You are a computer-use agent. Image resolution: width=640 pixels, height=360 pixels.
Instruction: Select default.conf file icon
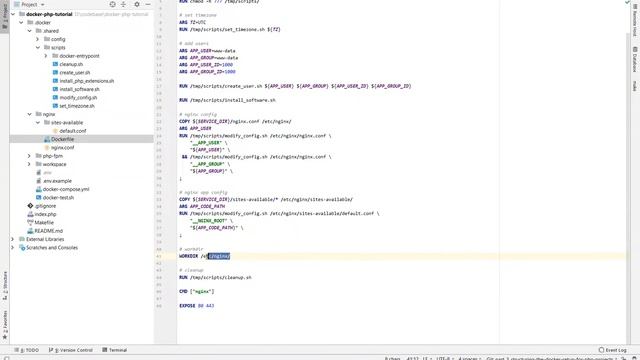55,131
